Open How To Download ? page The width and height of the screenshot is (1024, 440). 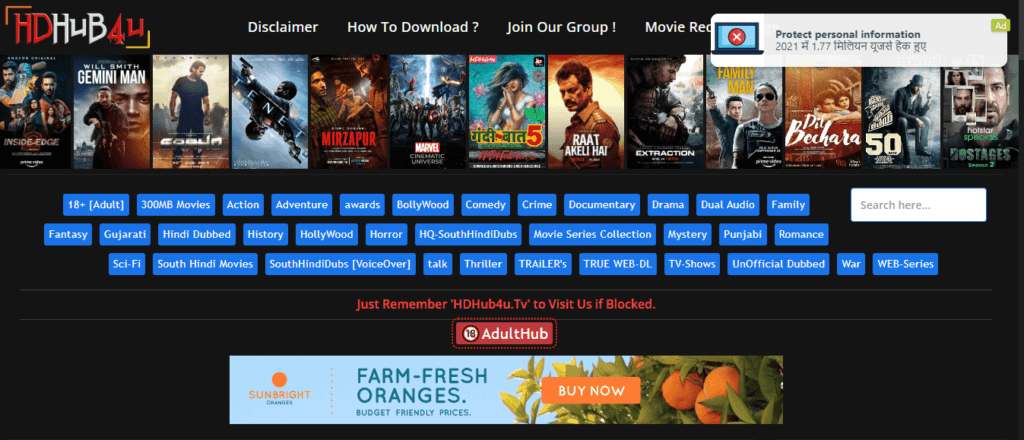click(413, 27)
